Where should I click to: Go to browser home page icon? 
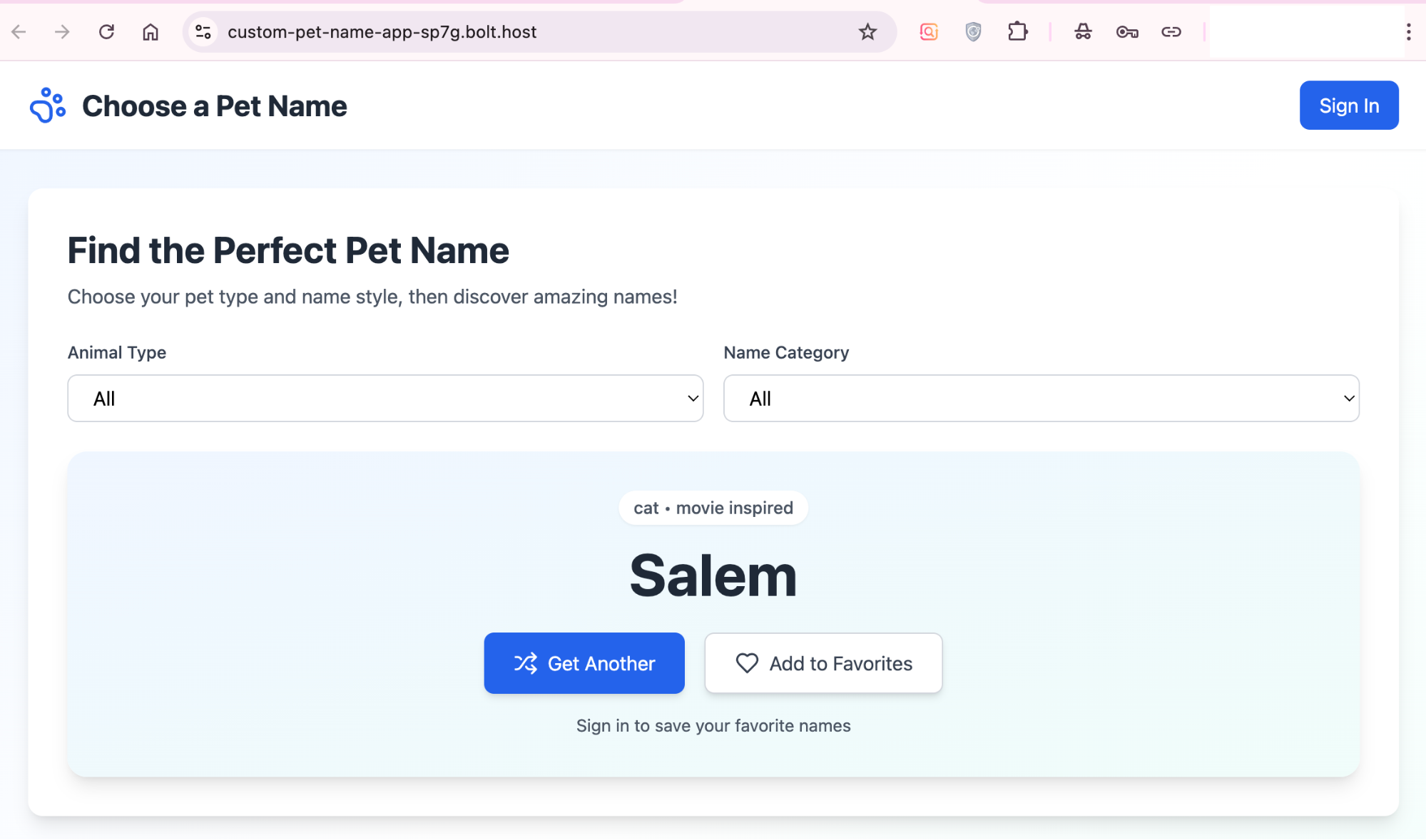point(150,32)
